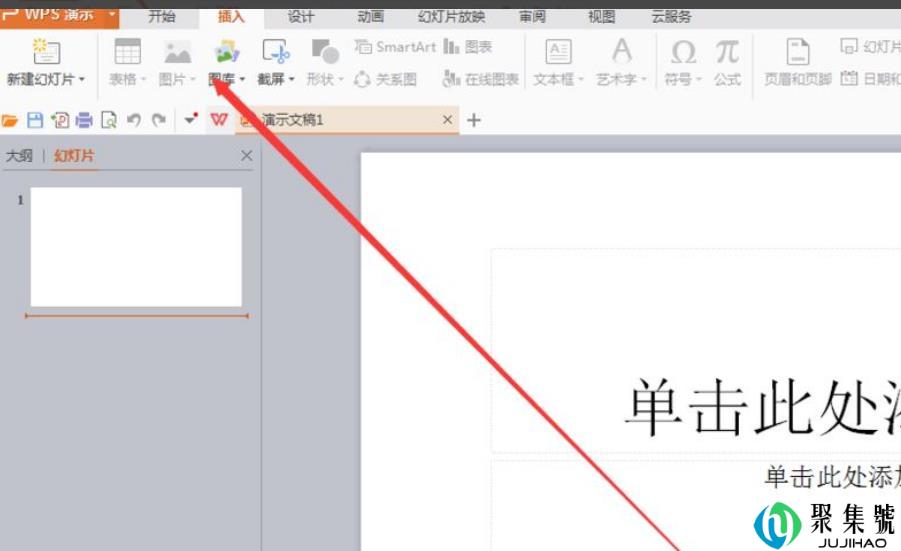Insert a table with the 表格 icon
This screenshot has width=901, height=551.
(127, 52)
